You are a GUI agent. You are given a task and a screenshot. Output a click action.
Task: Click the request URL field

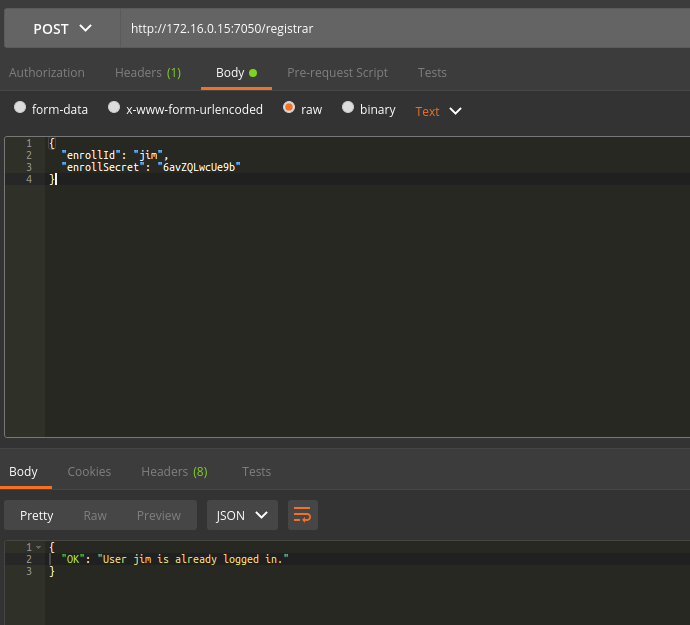click(x=405, y=29)
